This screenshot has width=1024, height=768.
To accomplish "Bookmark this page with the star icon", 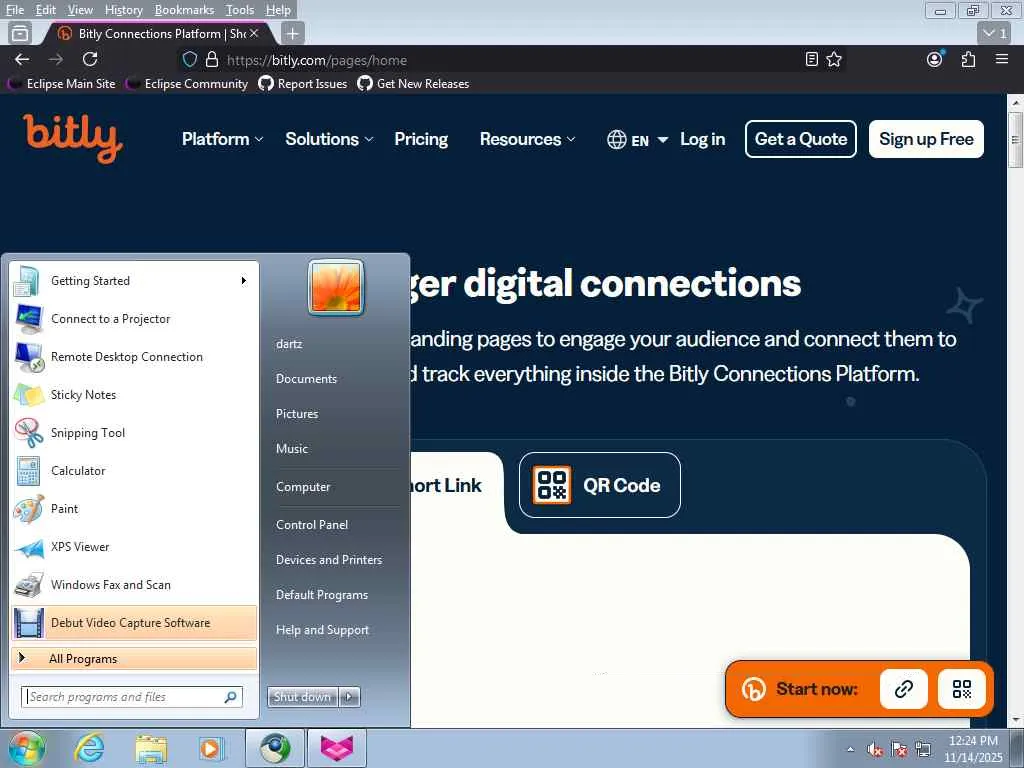I will [834, 59].
